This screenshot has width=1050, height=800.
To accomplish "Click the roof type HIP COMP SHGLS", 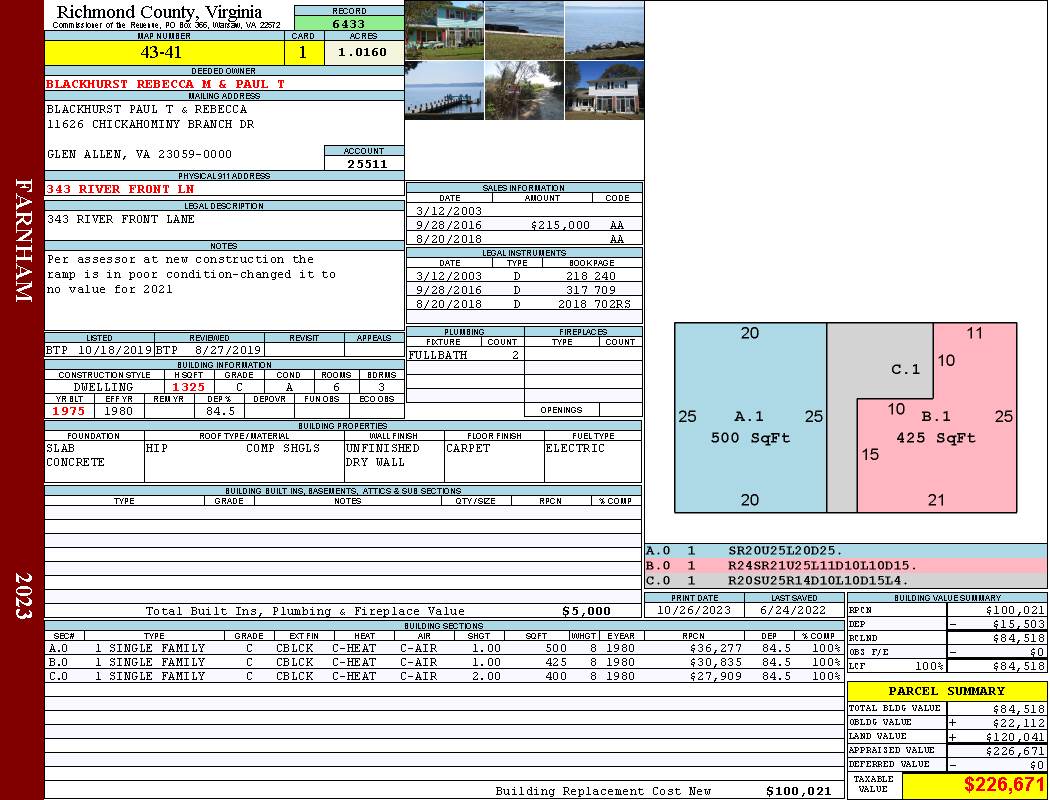I will coord(233,449).
